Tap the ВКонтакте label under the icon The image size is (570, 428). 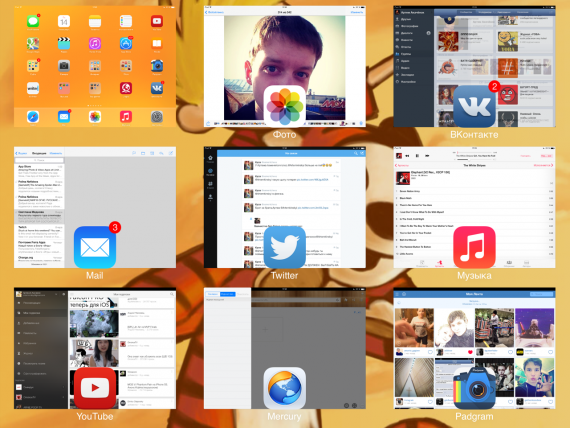(x=474, y=135)
